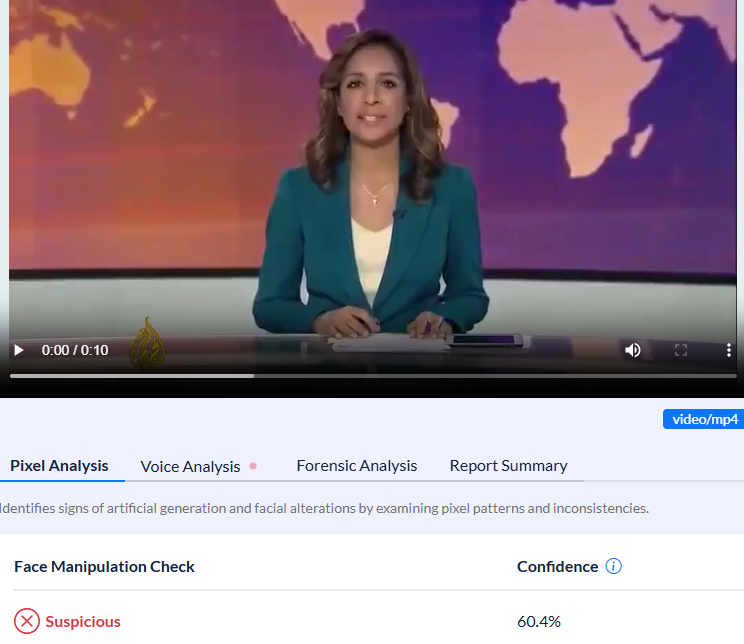This screenshot has width=744, height=644.
Task: Click the Confidence column header
Action: (557, 567)
